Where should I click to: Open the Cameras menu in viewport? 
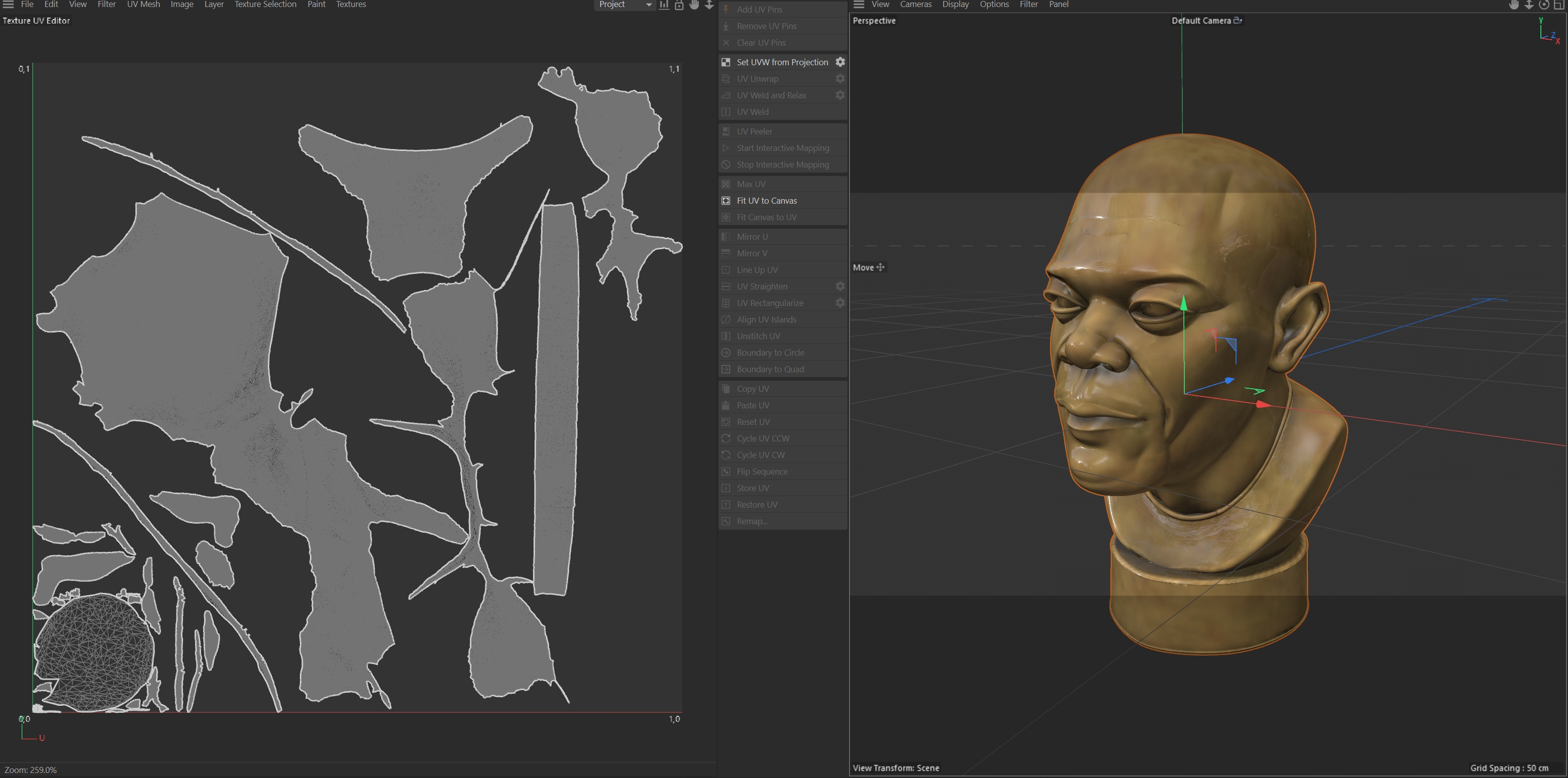point(916,5)
